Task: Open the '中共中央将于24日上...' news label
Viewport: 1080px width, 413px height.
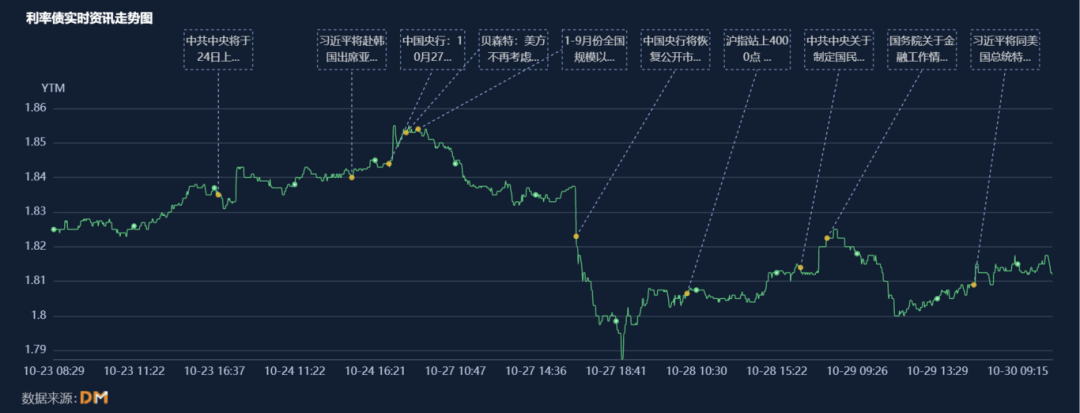Action: [x=218, y=49]
